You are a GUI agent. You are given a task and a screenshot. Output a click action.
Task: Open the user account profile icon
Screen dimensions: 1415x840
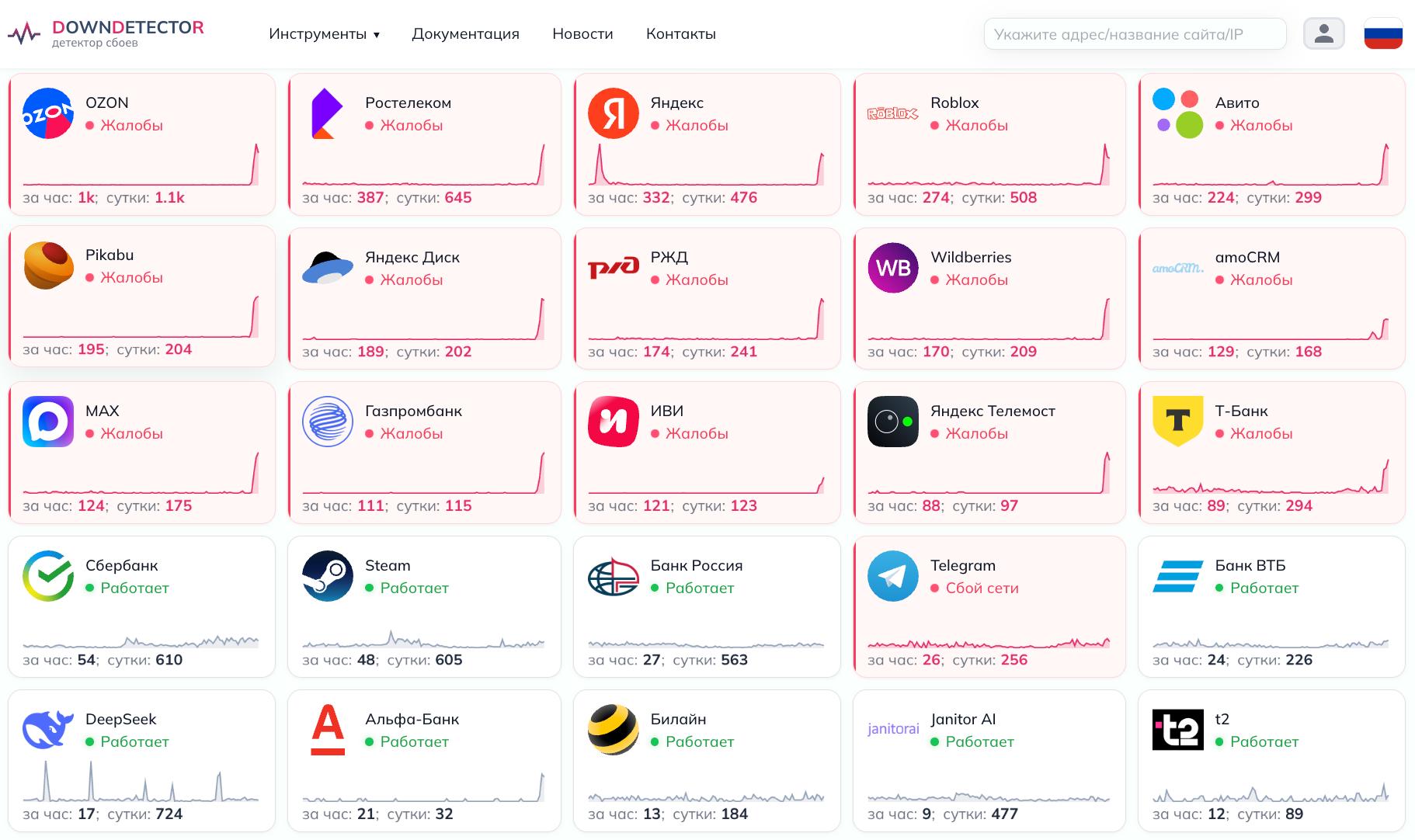click(x=1324, y=33)
